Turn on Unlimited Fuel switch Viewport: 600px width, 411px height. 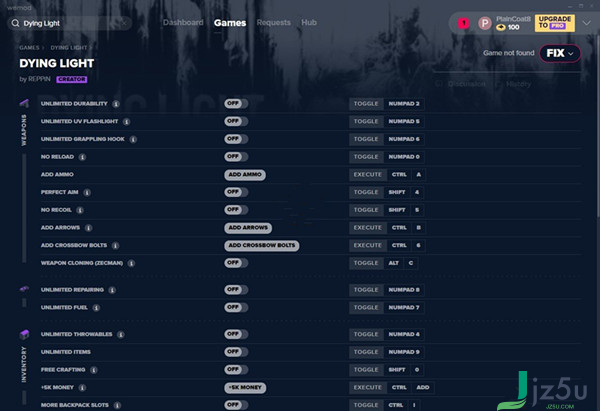[236, 307]
